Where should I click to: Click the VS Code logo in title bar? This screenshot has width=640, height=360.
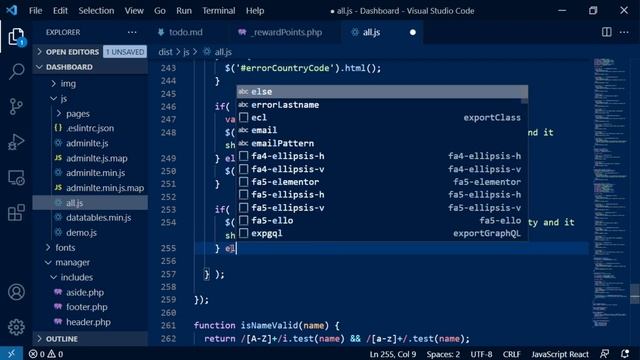[12, 10]
